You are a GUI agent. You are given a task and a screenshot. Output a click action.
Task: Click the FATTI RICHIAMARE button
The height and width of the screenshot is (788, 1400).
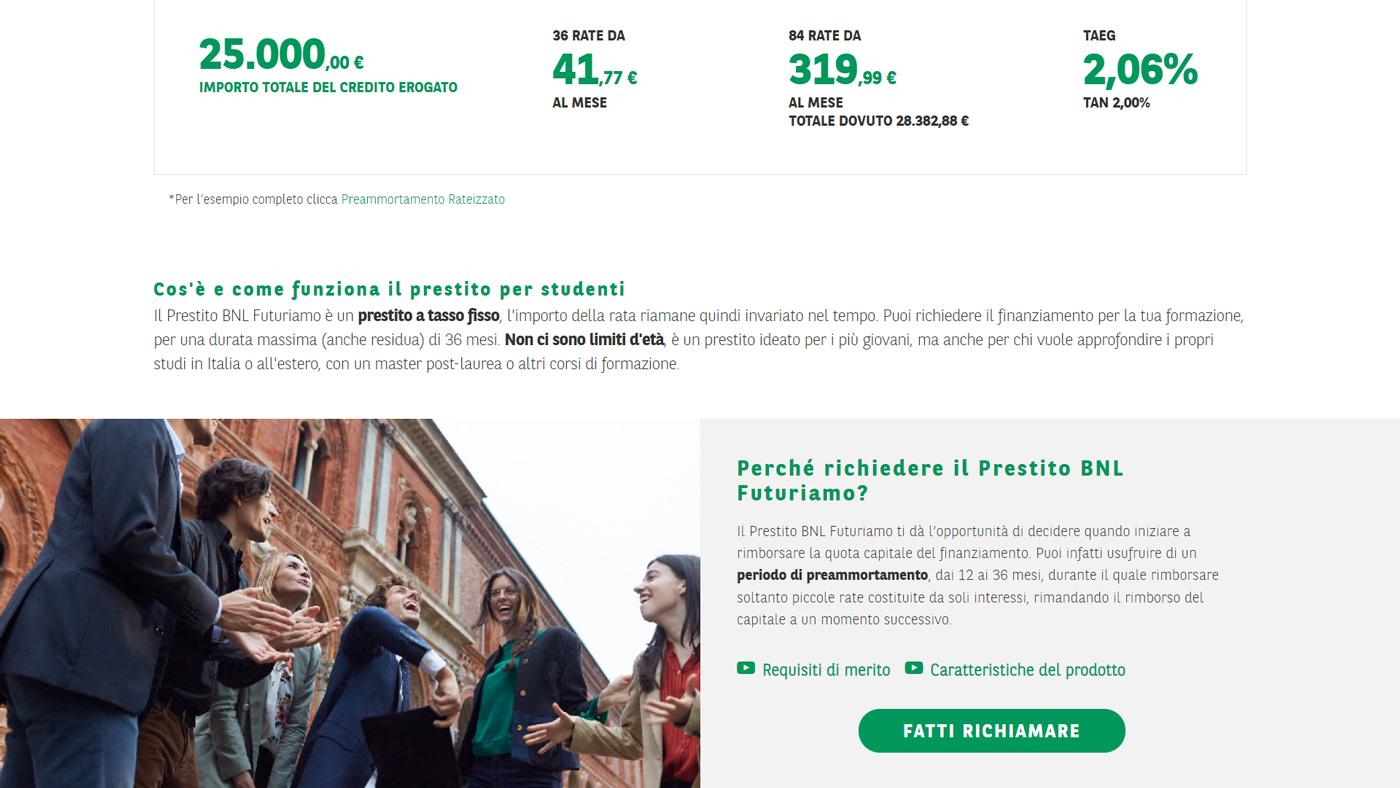click(992, 731)
